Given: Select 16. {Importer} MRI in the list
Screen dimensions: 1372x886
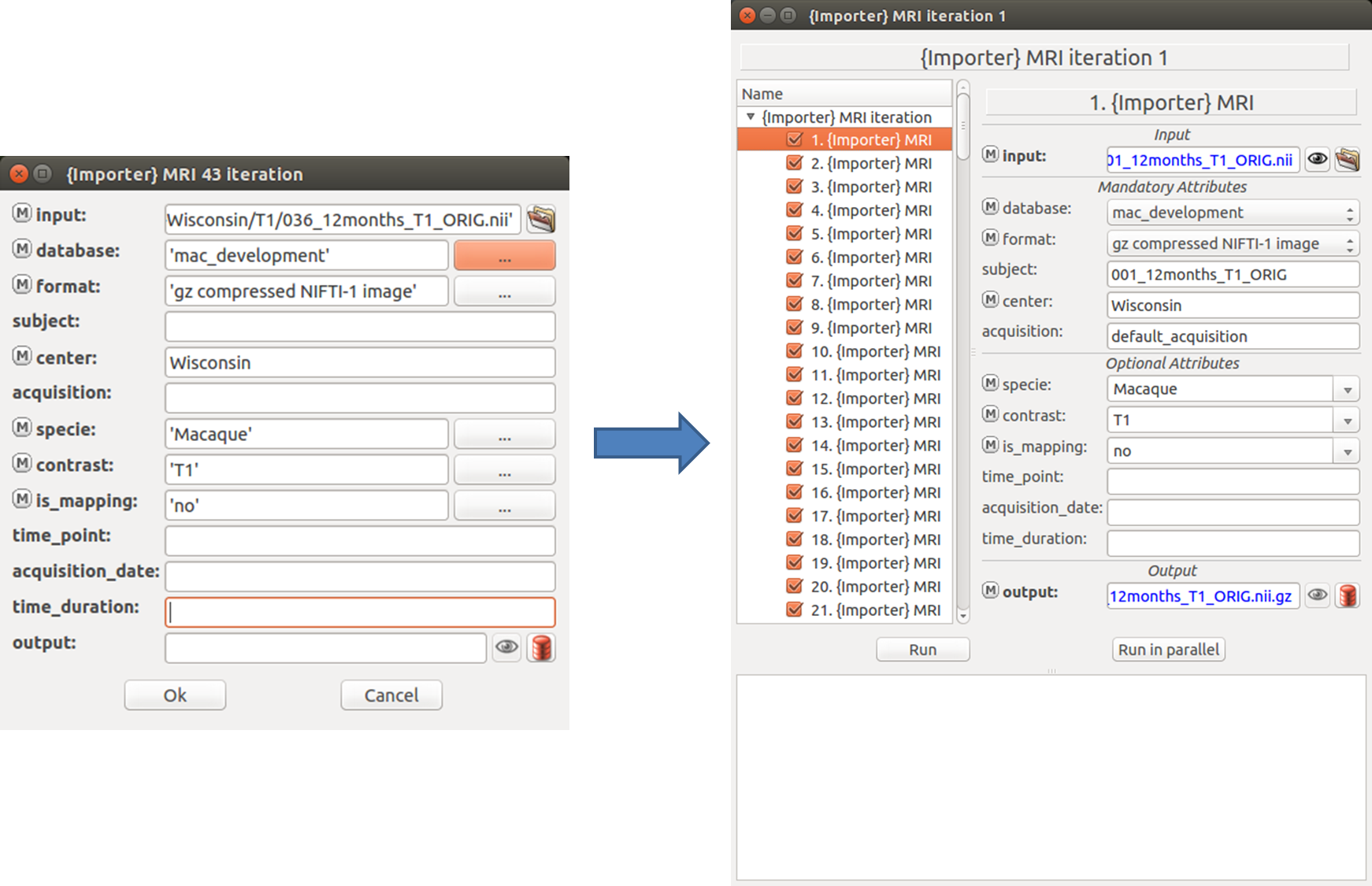Looking at the screenshot, I should (x=875, y=493).
